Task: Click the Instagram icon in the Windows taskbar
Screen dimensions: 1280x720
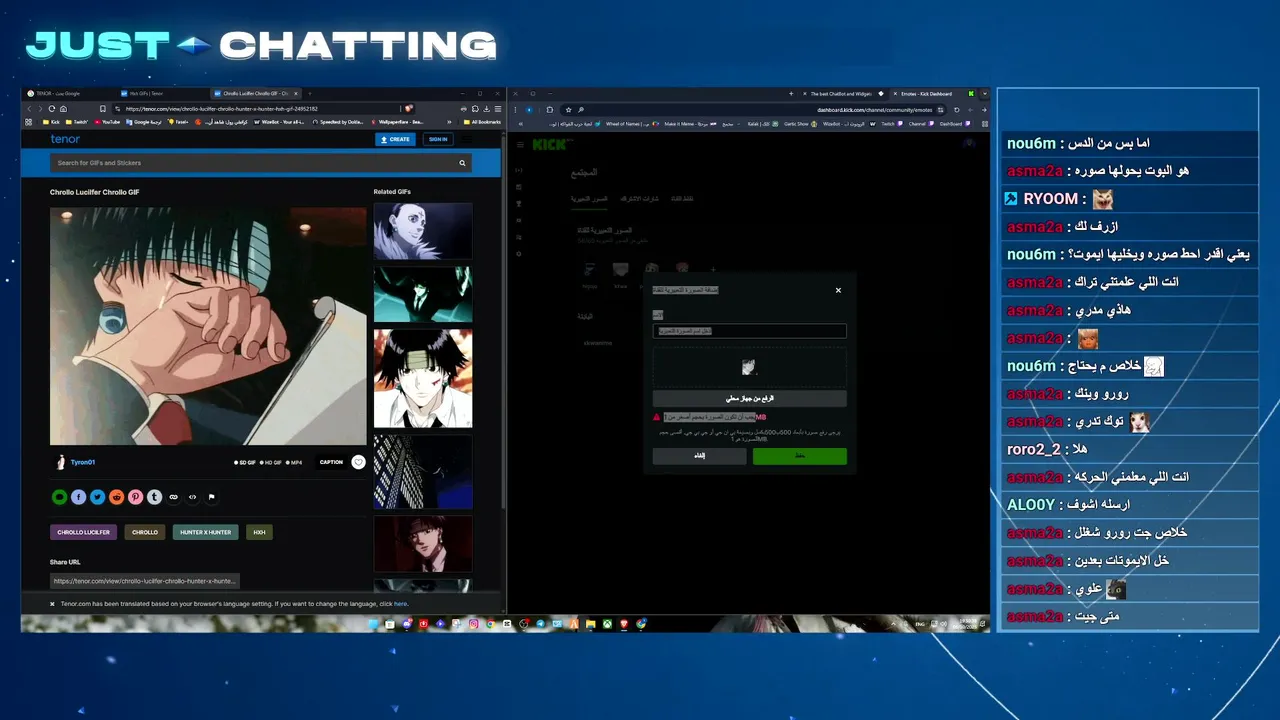Action: (474, 624)
